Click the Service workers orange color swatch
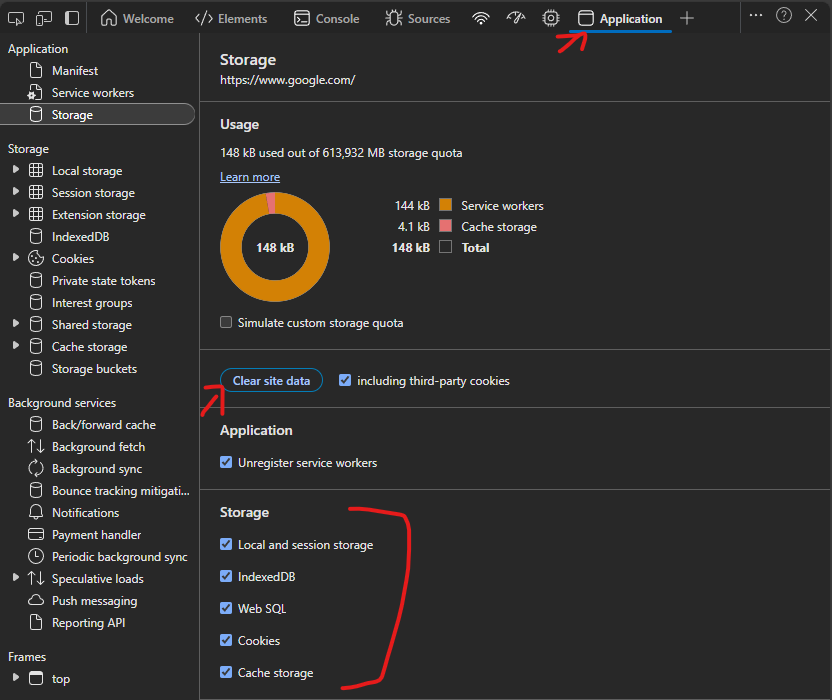 (446, 206)
